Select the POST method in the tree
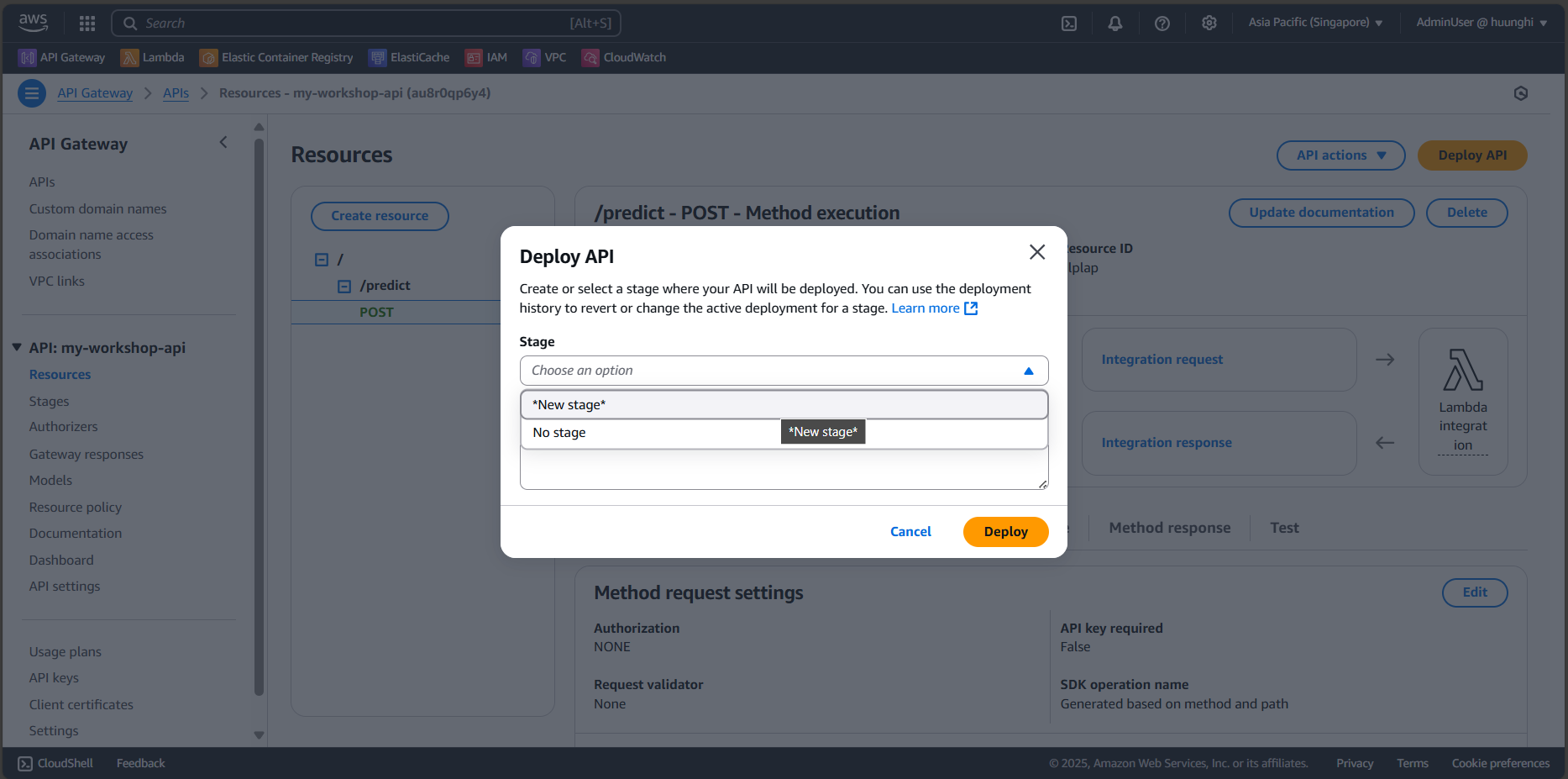 [x=376, y=313]
